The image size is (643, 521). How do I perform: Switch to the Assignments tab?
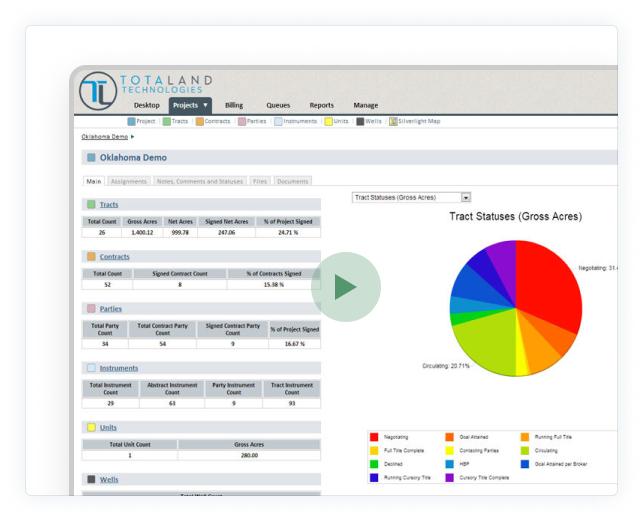pos(129,181)
